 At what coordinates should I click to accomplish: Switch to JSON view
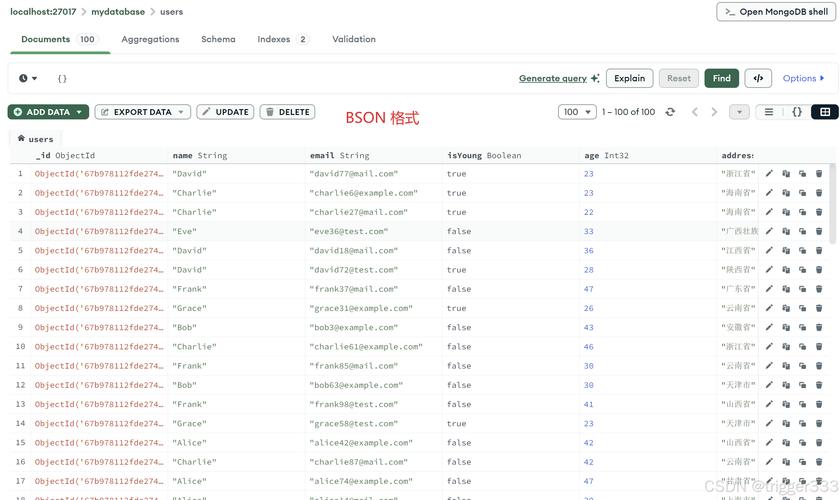(x=797, y=112)
